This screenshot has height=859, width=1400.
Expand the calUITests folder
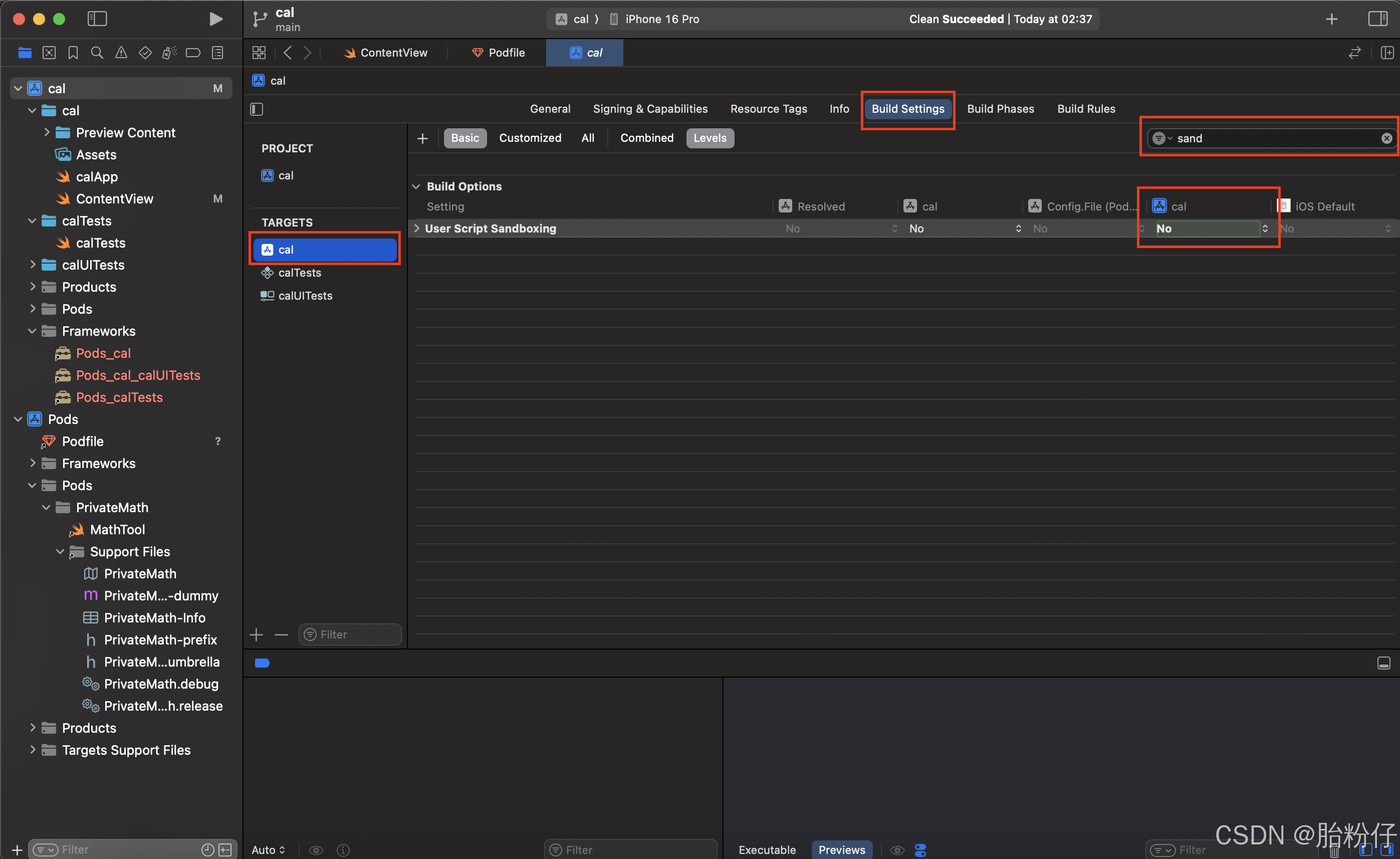[x=33, y=265]
